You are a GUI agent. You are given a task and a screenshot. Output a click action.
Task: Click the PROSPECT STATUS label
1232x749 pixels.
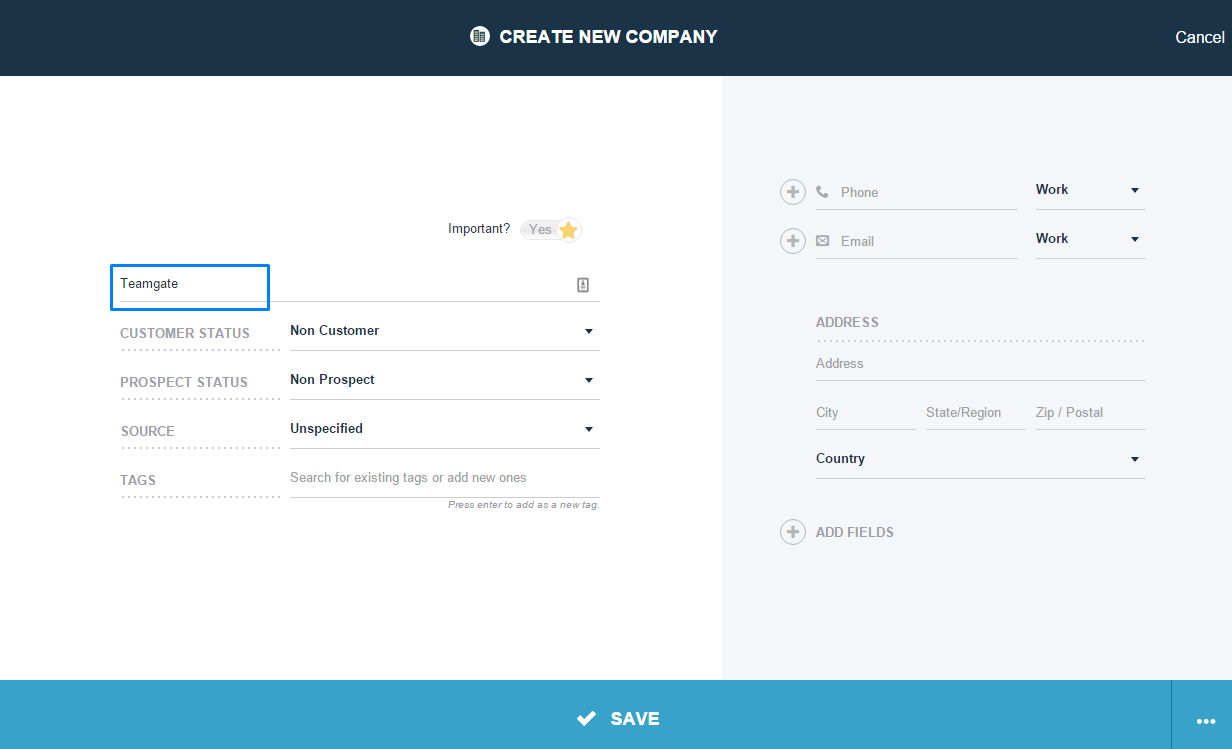(x=184, y=382)
